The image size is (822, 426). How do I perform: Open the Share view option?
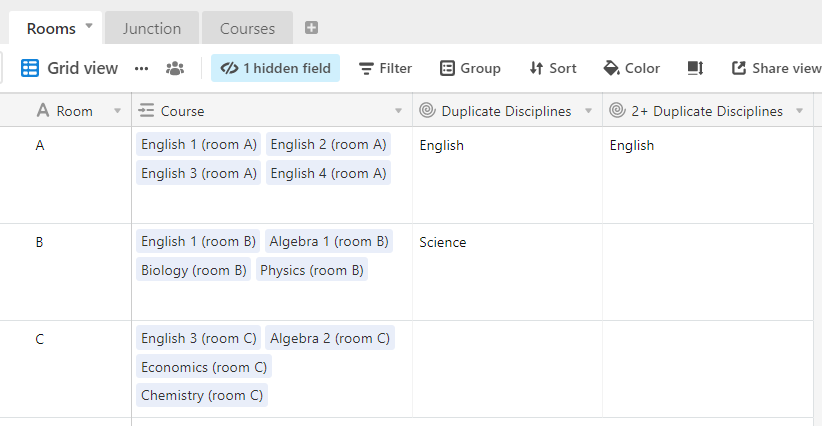click(x=776, y=68)
